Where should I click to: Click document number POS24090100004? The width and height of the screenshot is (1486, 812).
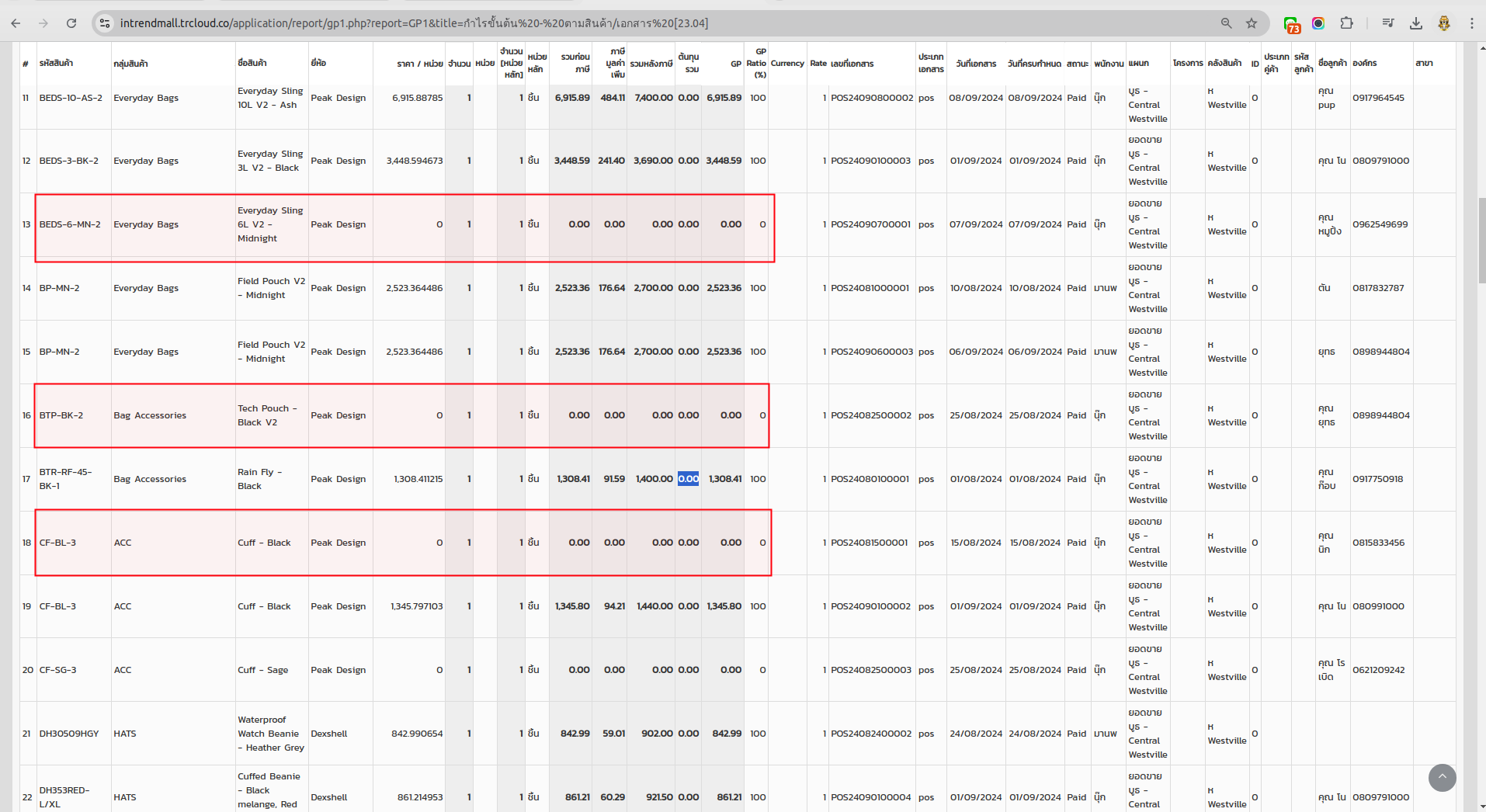[x=871, y=797]
